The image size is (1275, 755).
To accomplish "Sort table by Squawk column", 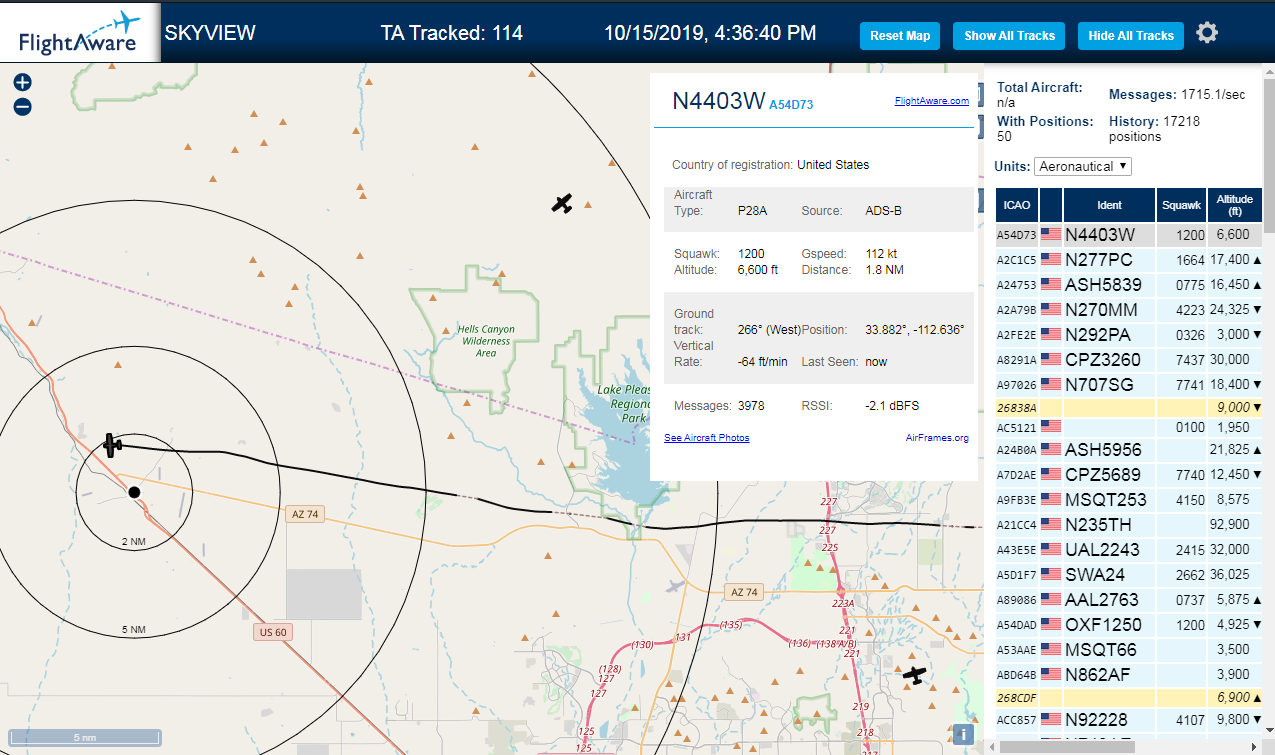I will [1182, 205].
